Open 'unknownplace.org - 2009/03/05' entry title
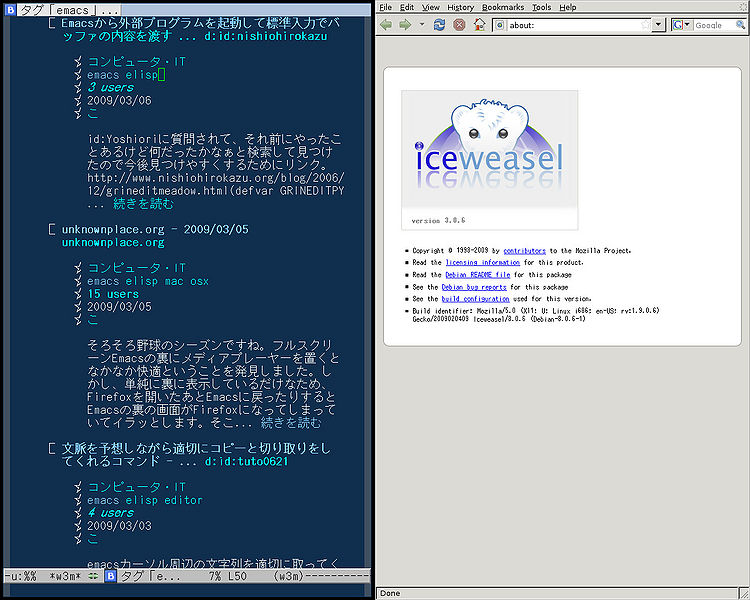This screenshot has width=750, height=600. click(155, 229)
